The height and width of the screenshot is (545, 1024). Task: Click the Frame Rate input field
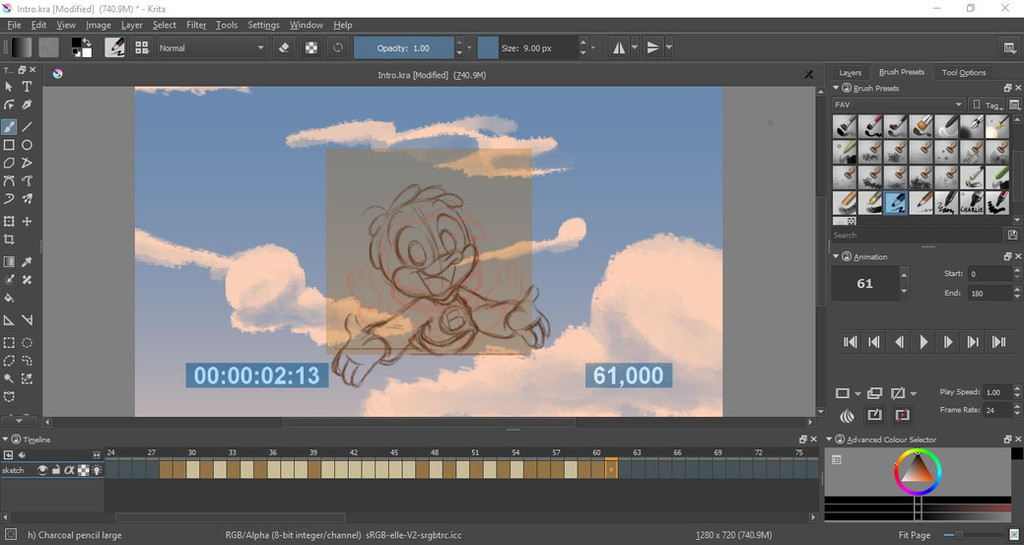click(x=998, y=410)
